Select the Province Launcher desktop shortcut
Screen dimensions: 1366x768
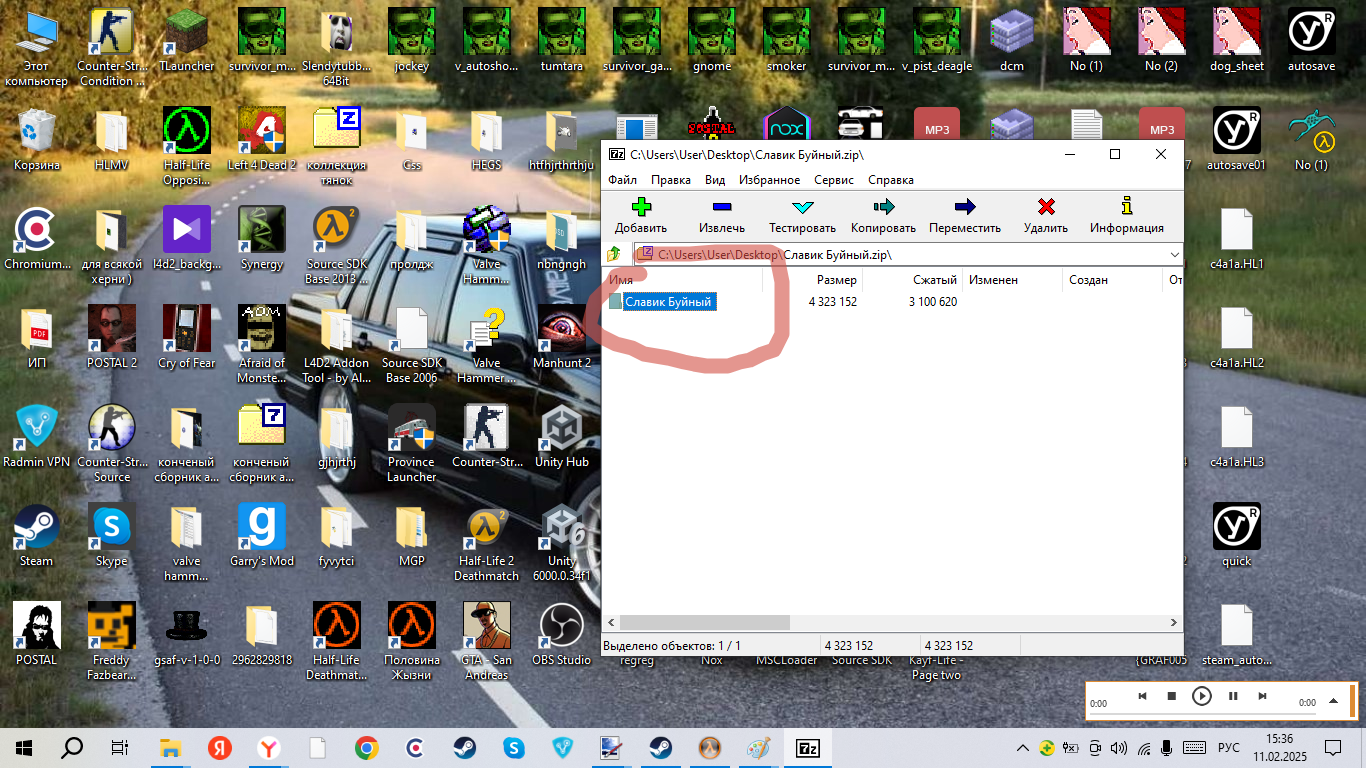click(412, 444)
